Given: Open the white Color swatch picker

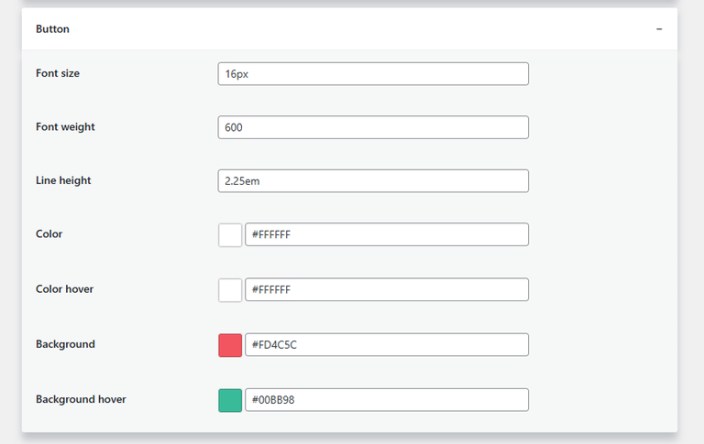Looking at the screenshot, I should pyautogui.click(x=230, y=235).
